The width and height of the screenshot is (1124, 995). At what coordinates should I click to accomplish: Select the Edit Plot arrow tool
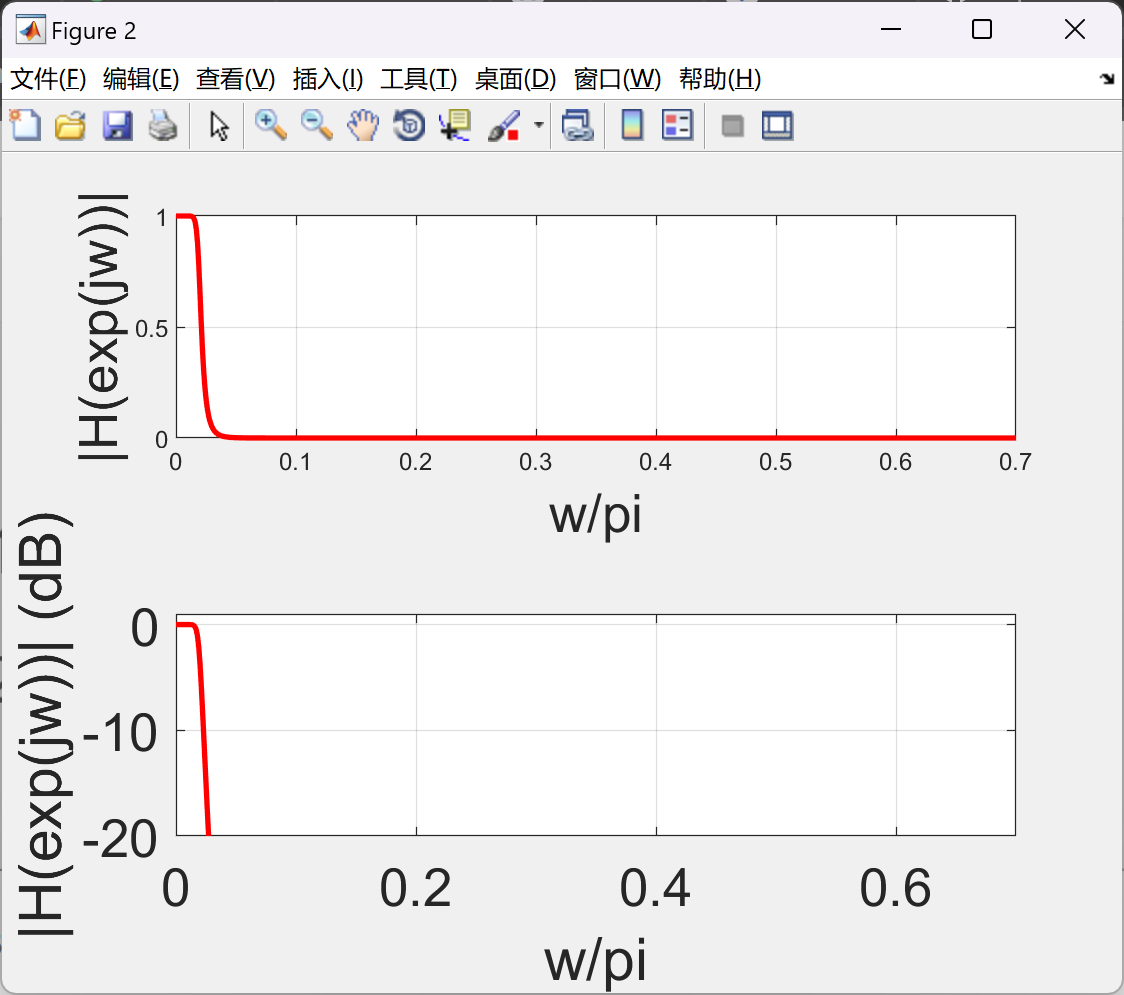[x=219, y=126]
